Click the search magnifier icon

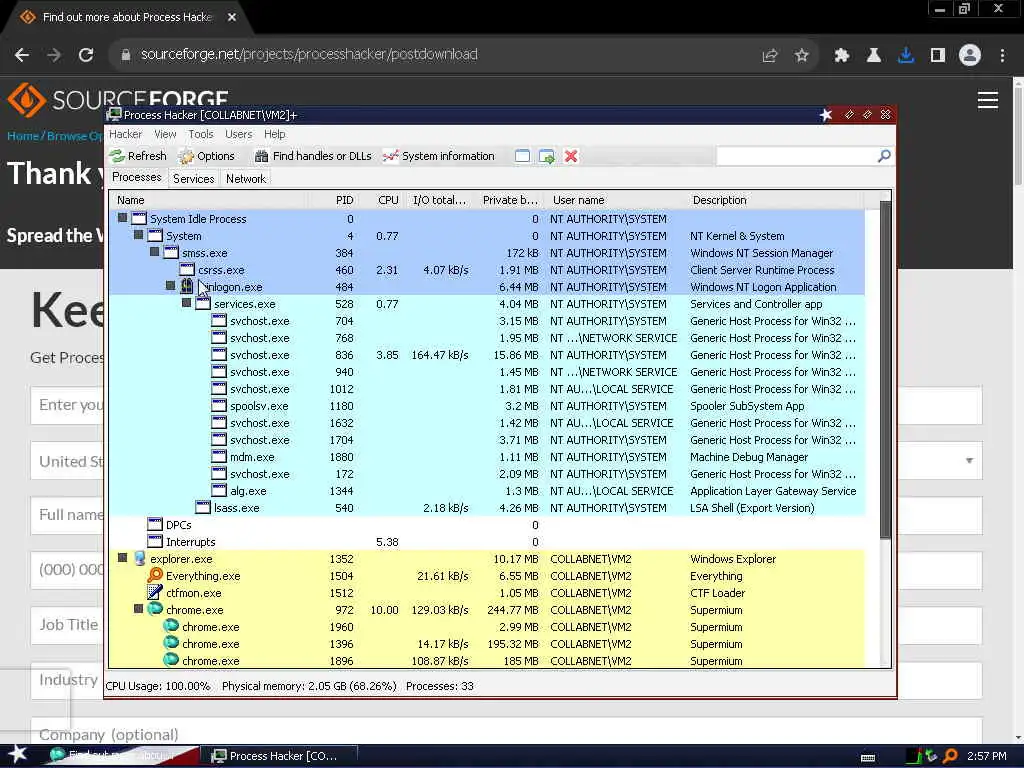click(884, 156)
